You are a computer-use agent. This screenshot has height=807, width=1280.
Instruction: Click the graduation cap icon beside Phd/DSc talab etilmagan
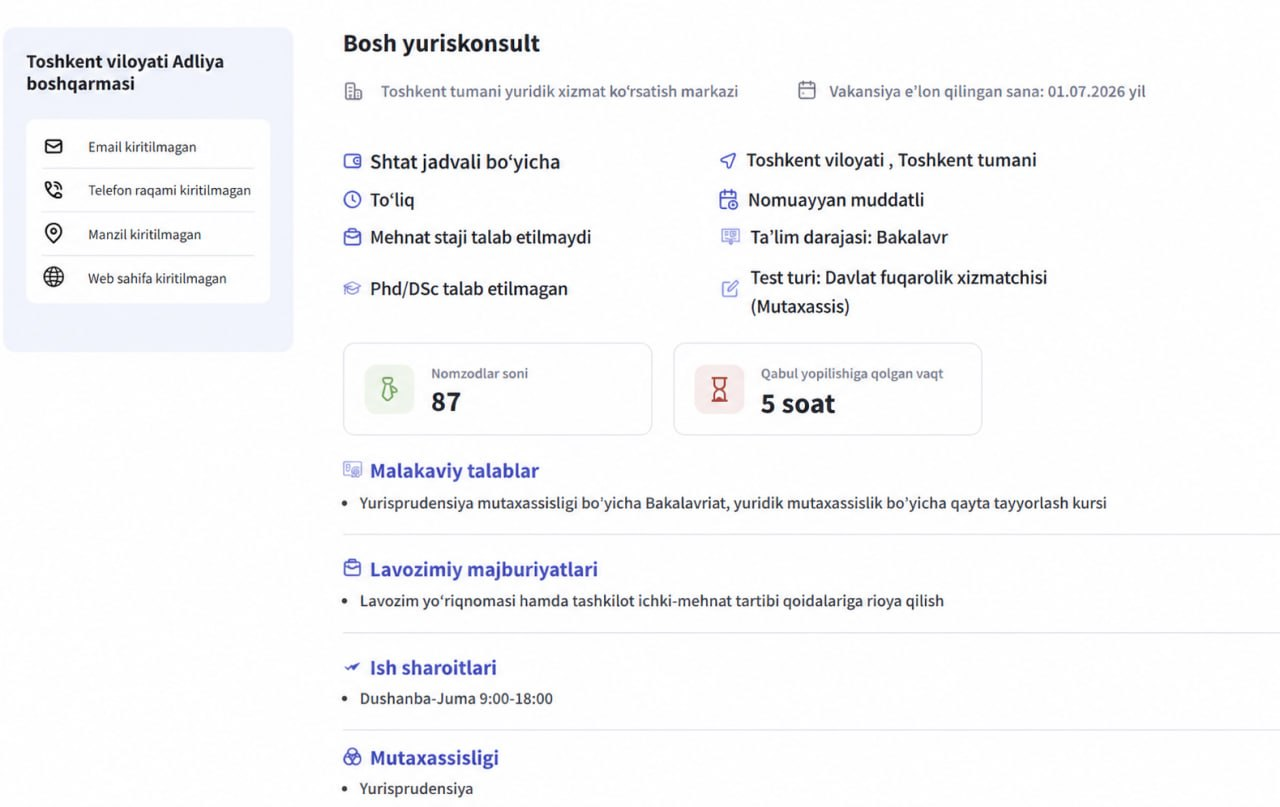point(352,289)
